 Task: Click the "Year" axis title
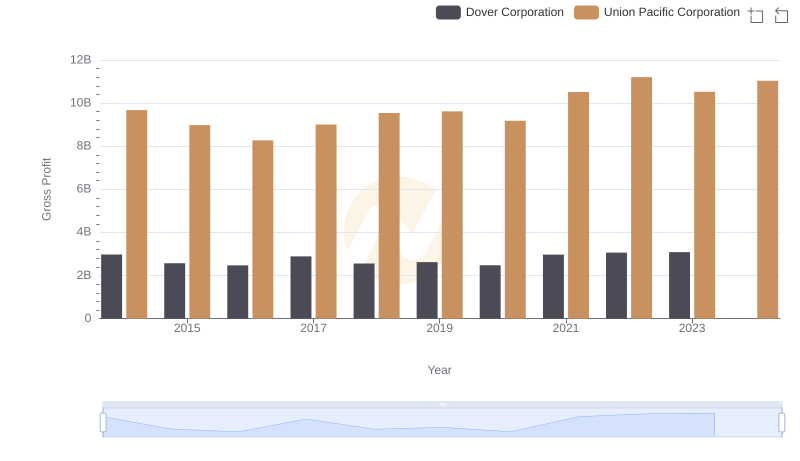coord(439,370)
